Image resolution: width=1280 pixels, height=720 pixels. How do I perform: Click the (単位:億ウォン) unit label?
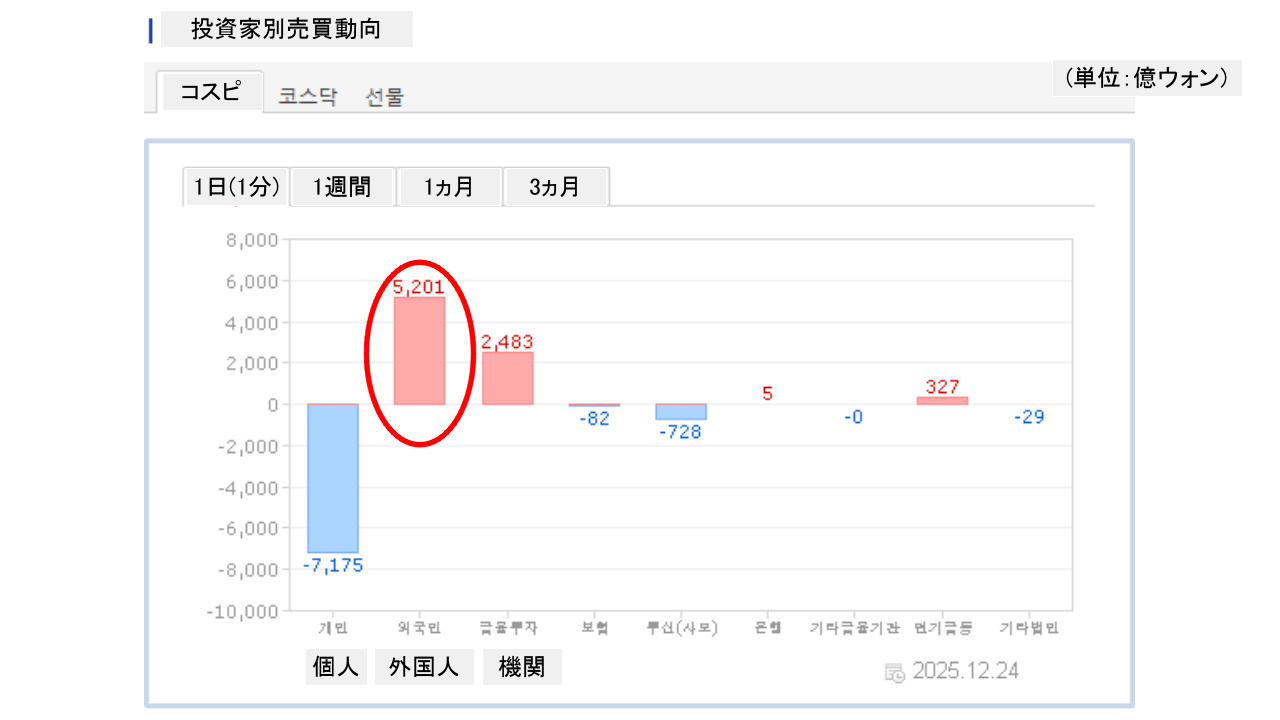pyautogui.click(x=1146, y=78)
